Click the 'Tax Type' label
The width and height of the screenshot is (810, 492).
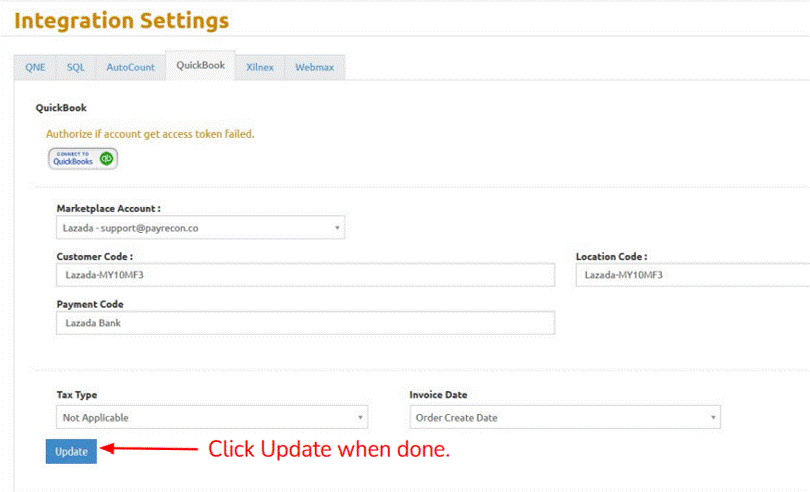[x=76, y=394]
